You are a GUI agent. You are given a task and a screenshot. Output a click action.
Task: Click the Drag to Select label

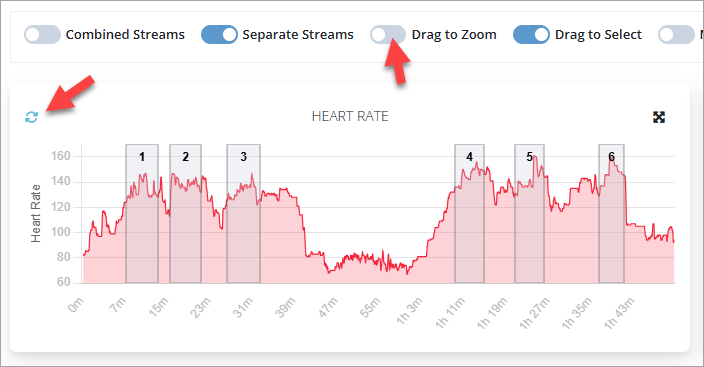tap(598, 35)
